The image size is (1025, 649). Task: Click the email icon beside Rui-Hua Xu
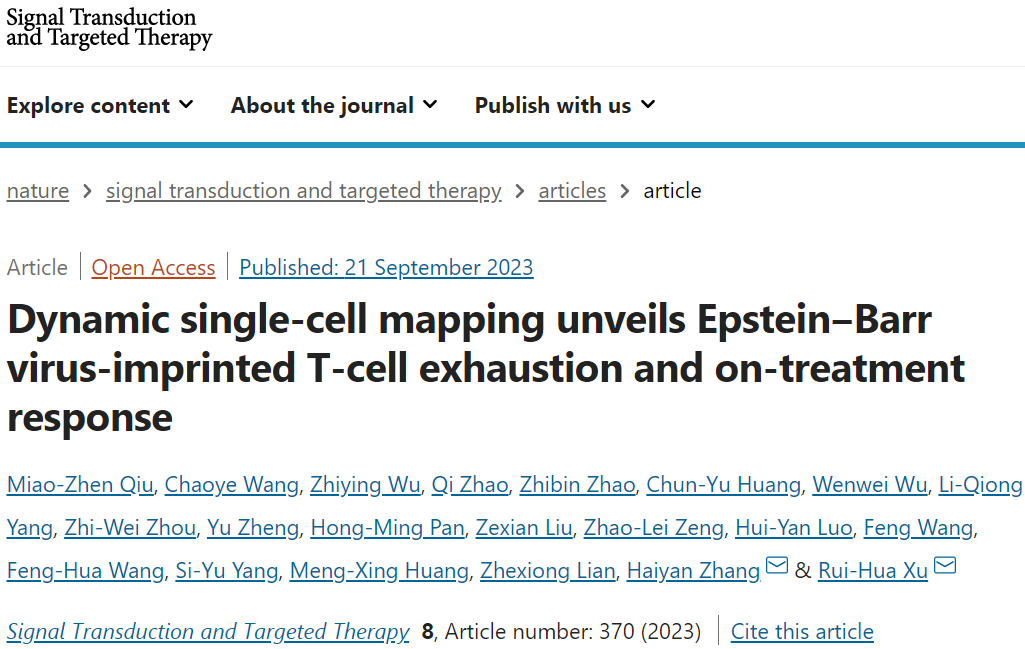[944, 567]
